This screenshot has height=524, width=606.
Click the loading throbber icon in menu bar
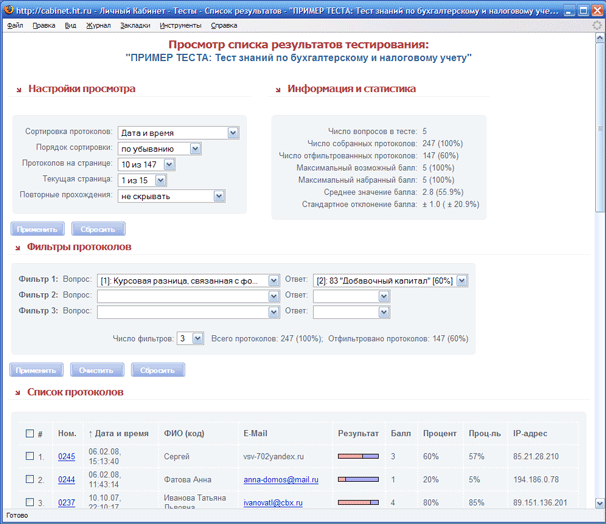click(x=597, y=26)
